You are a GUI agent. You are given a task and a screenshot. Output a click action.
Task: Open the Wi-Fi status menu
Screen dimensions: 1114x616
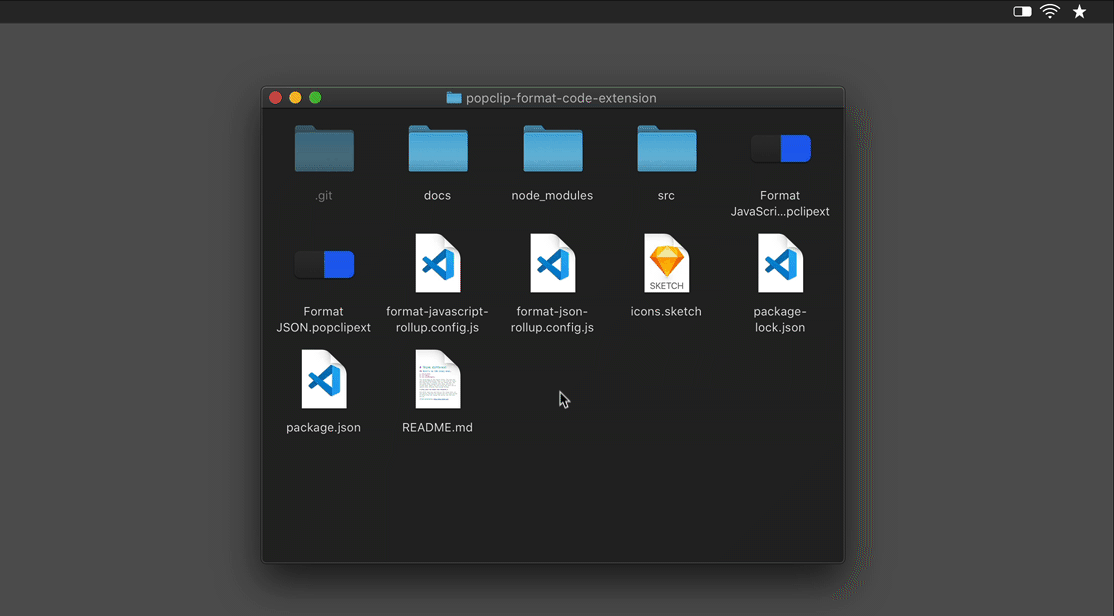[1050, 11]
